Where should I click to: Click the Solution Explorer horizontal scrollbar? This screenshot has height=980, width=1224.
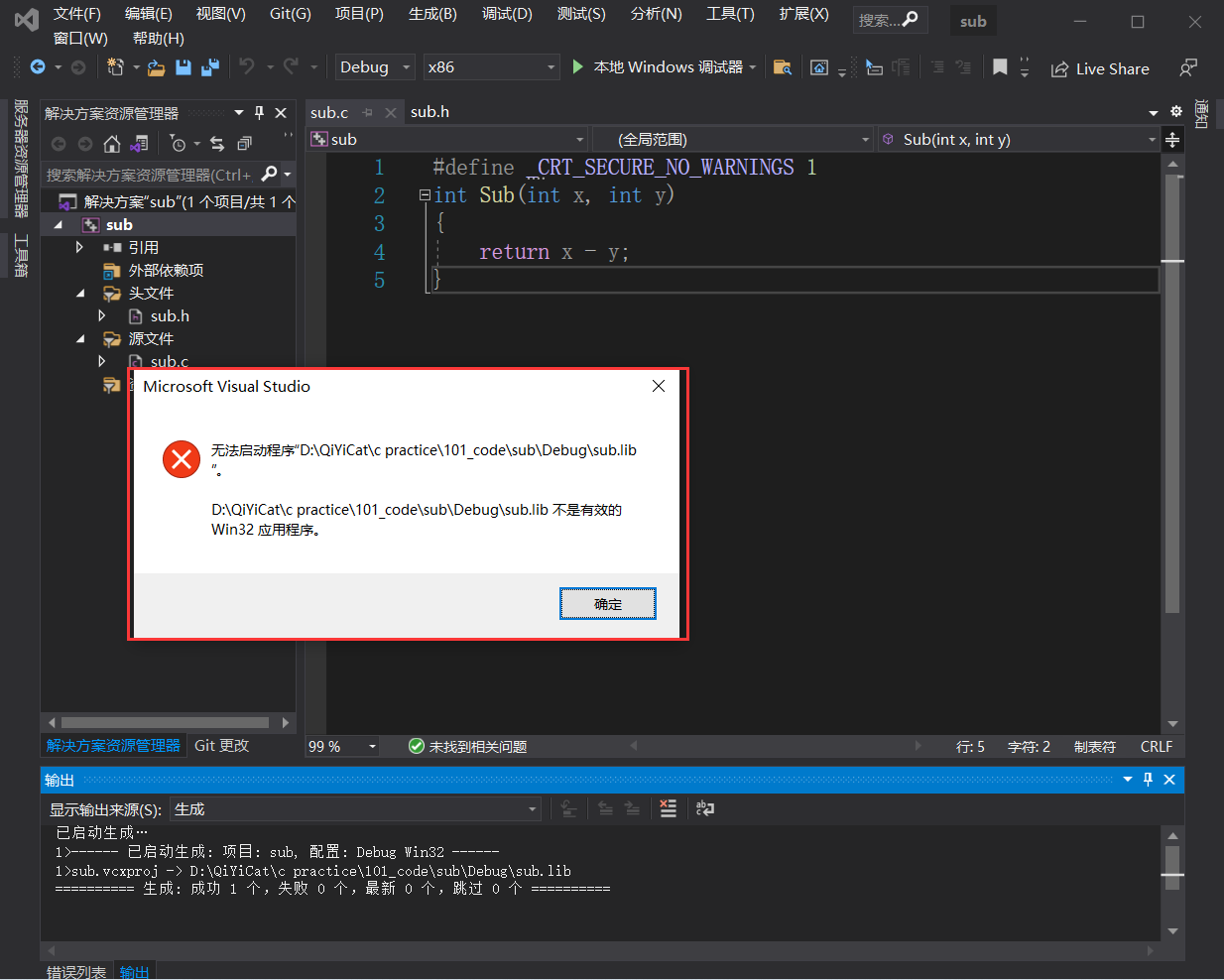[x=166, y=722]
